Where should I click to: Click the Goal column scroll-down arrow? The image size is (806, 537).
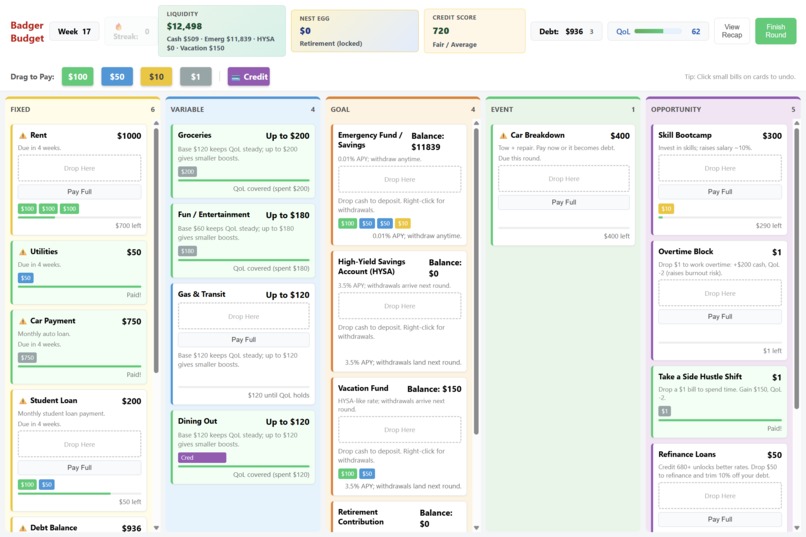pos(476,528)
